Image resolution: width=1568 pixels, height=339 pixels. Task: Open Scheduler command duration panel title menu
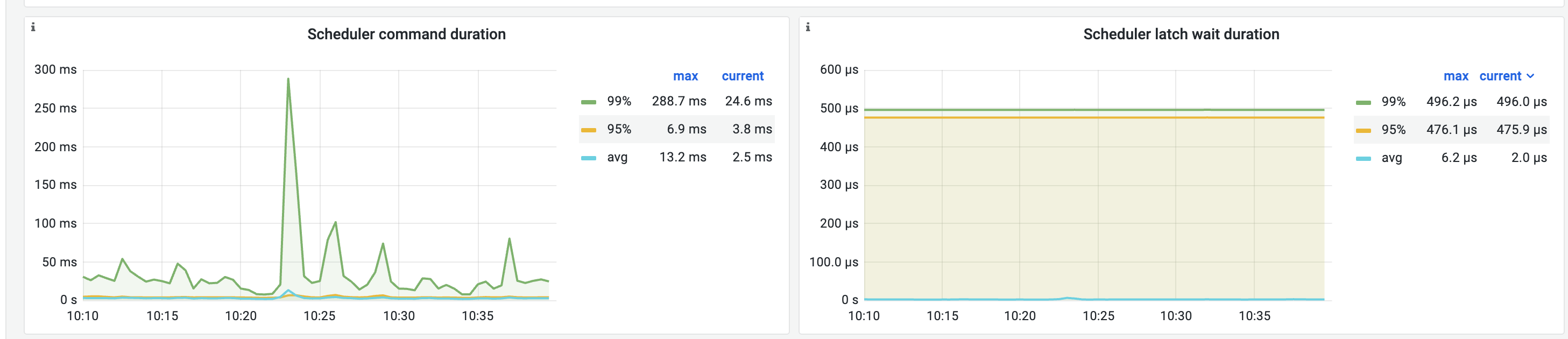pos(406,34)
